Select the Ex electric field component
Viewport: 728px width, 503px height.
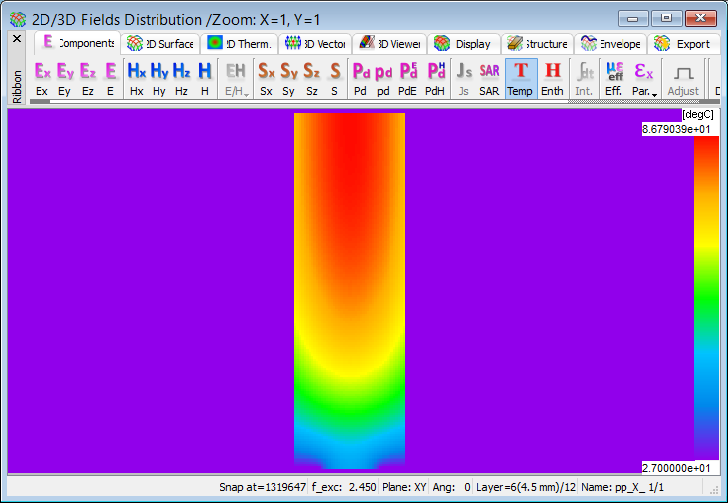point(42,78)
